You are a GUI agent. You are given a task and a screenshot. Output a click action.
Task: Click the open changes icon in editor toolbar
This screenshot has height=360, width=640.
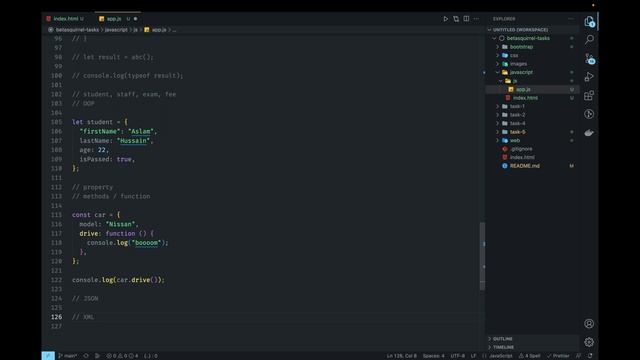pyautogui.click(x=456, y=19)
